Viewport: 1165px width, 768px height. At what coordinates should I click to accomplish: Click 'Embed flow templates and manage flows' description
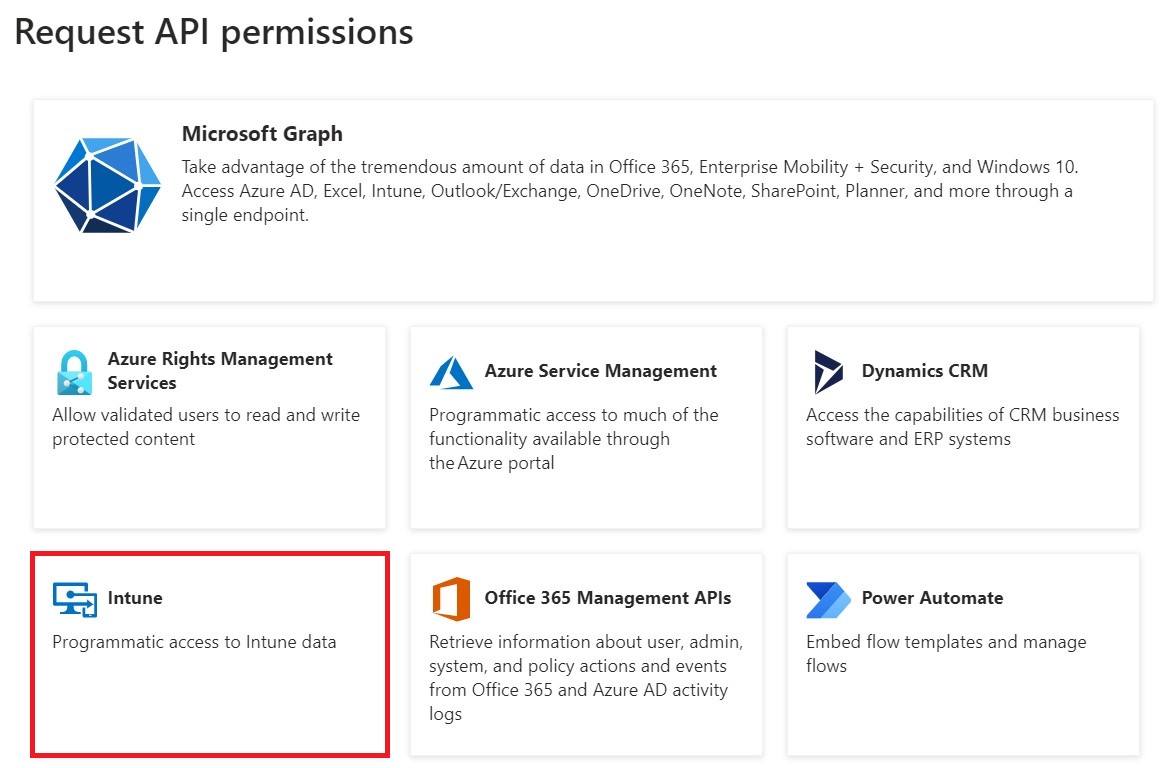pos(946,654)
